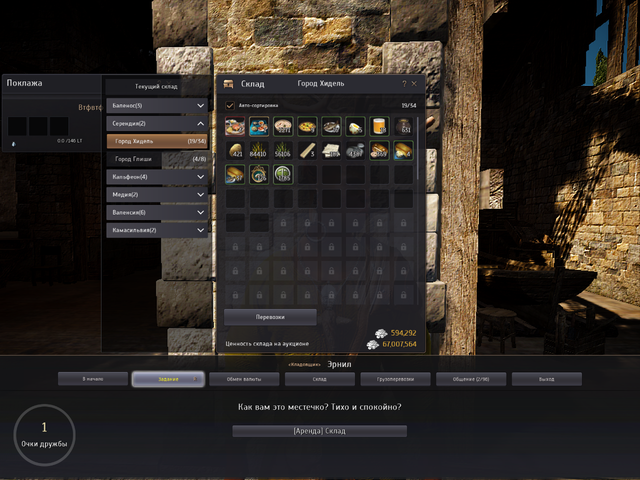Select the golden ornate ring token item
This screenshot has width=640, height=480.
click(259, 174)
